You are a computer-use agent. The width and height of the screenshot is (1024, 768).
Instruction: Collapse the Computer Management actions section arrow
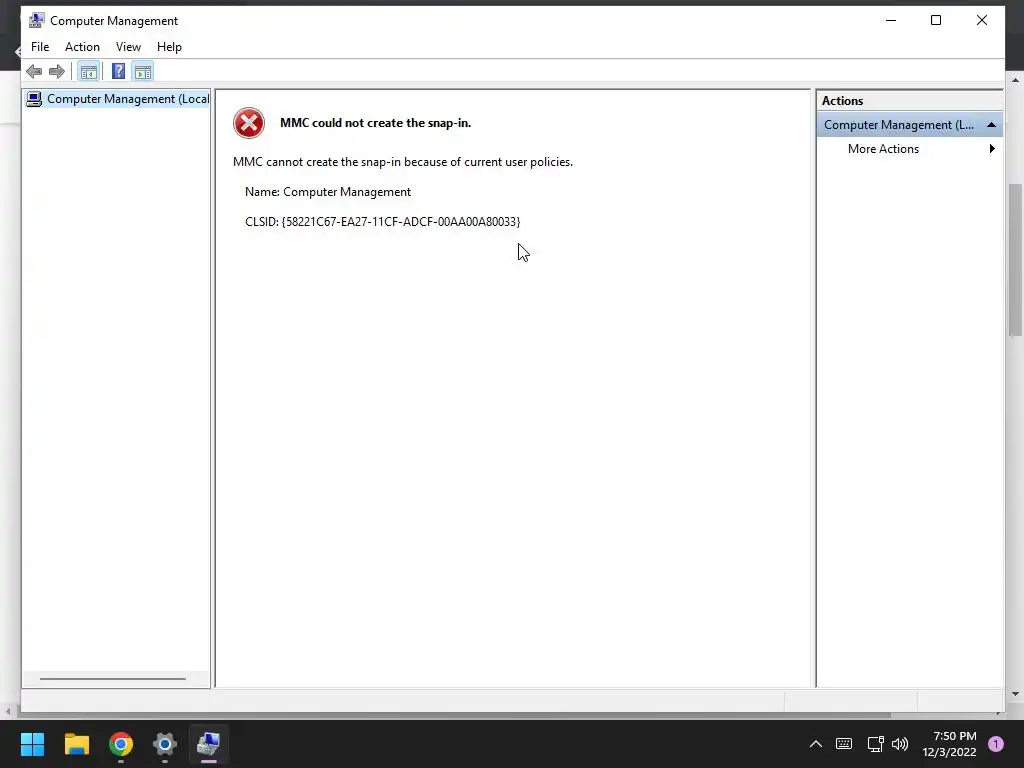[x=991, y=125]
